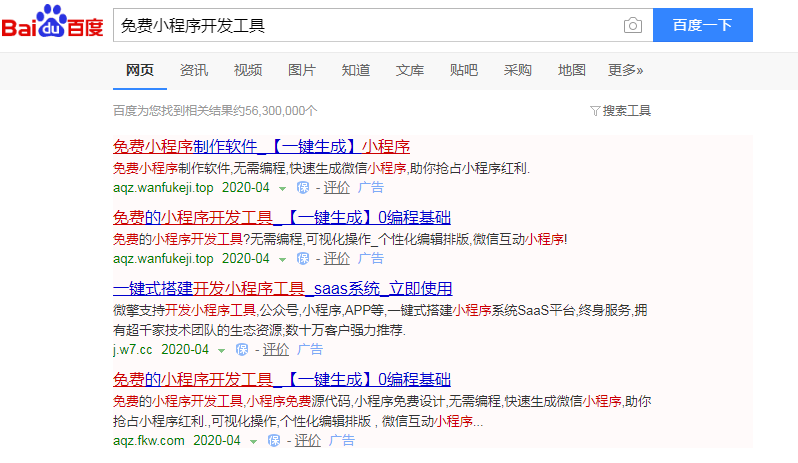
Task: Click result count text 百度为您找到相关结果约56,300,000个
Action: (215, 111)
